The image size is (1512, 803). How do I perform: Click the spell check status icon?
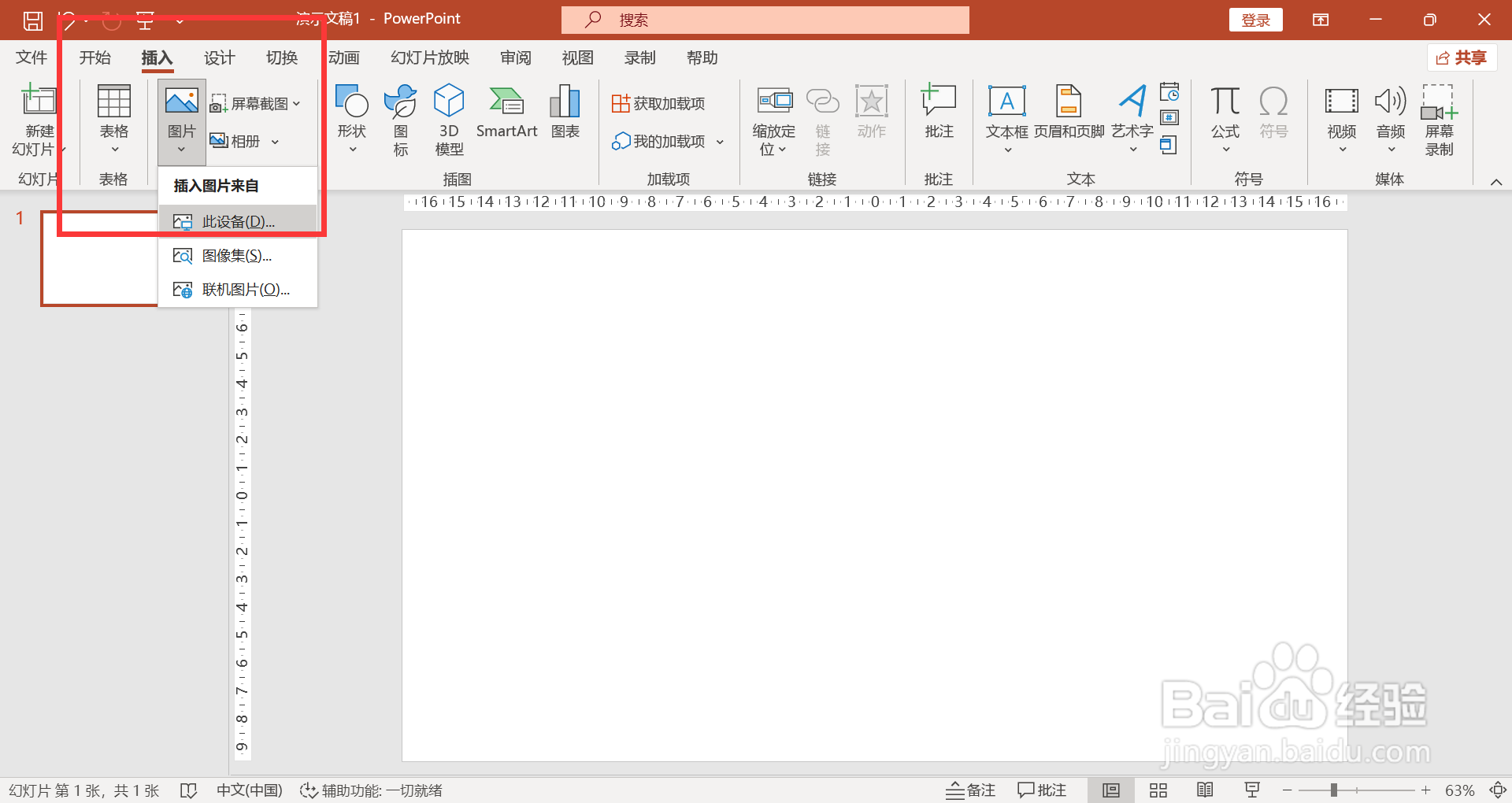(188, 790)
